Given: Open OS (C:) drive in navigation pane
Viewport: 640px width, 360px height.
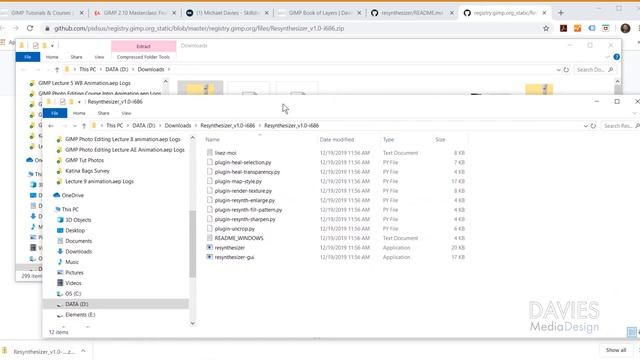Looking at the screenshot, I should coord(73,294).
